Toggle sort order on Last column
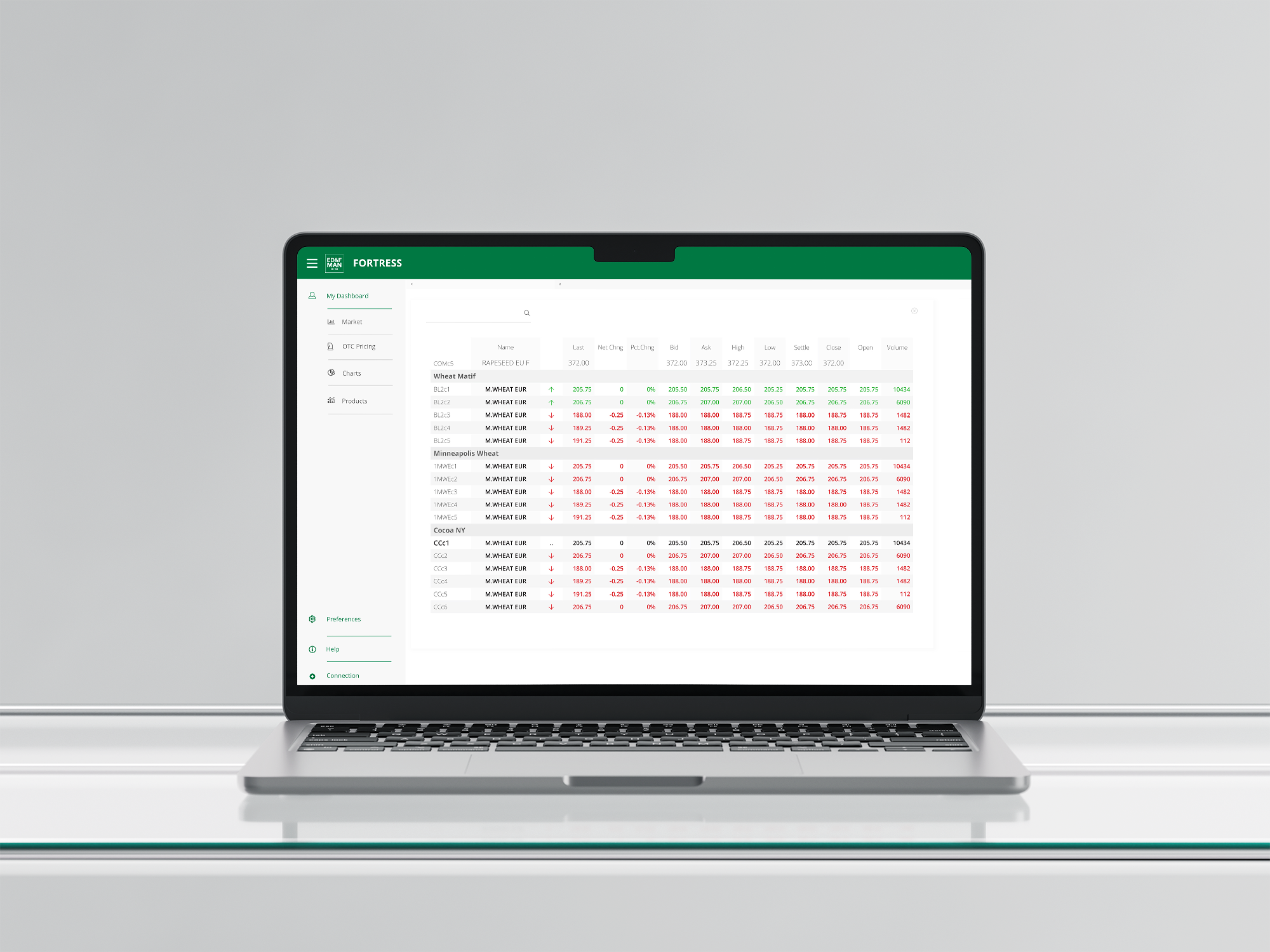The height and width of the screenshot is (952, 1270). (x=580, y=347)
